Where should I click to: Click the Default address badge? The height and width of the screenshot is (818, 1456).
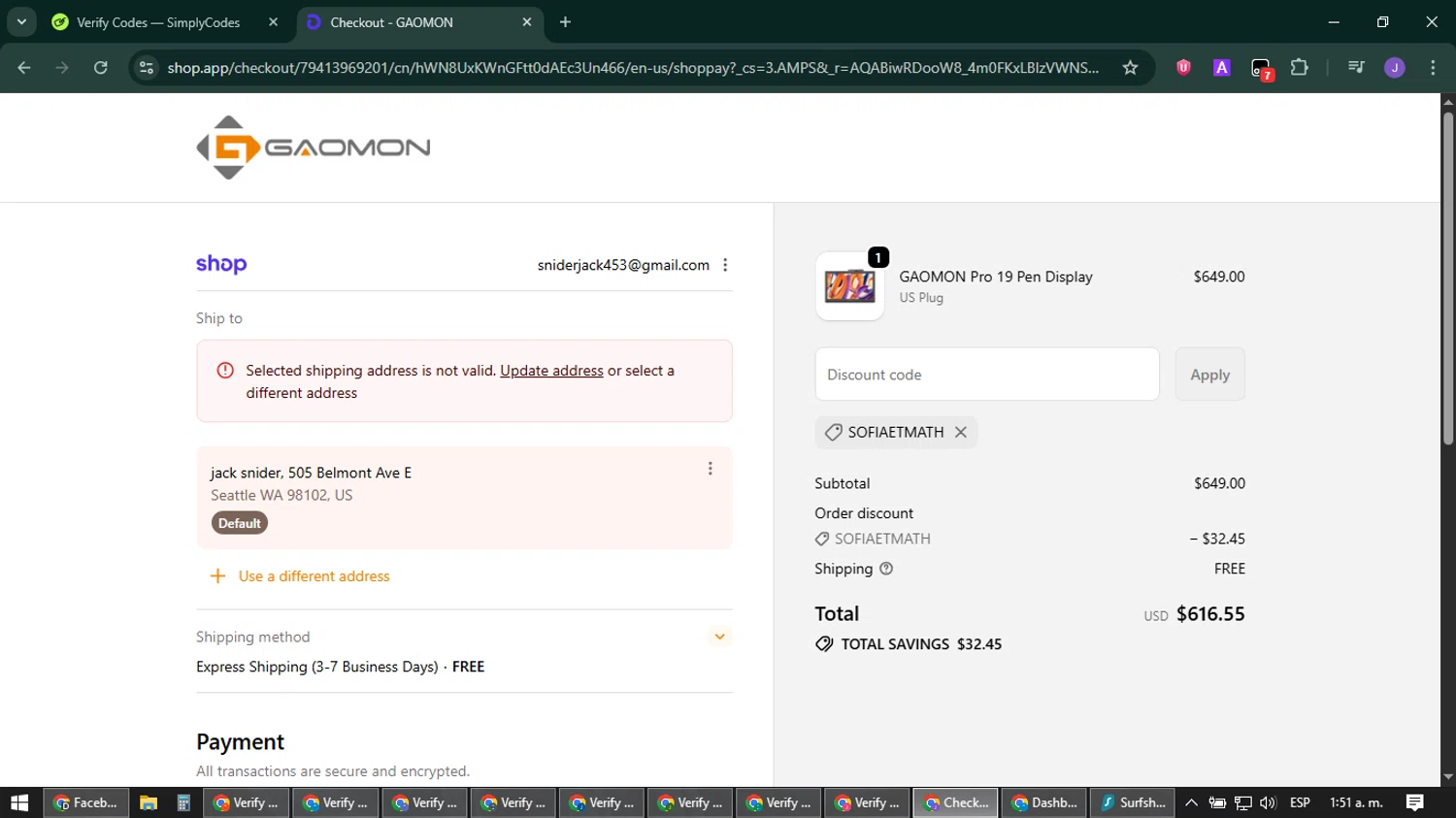240,523
